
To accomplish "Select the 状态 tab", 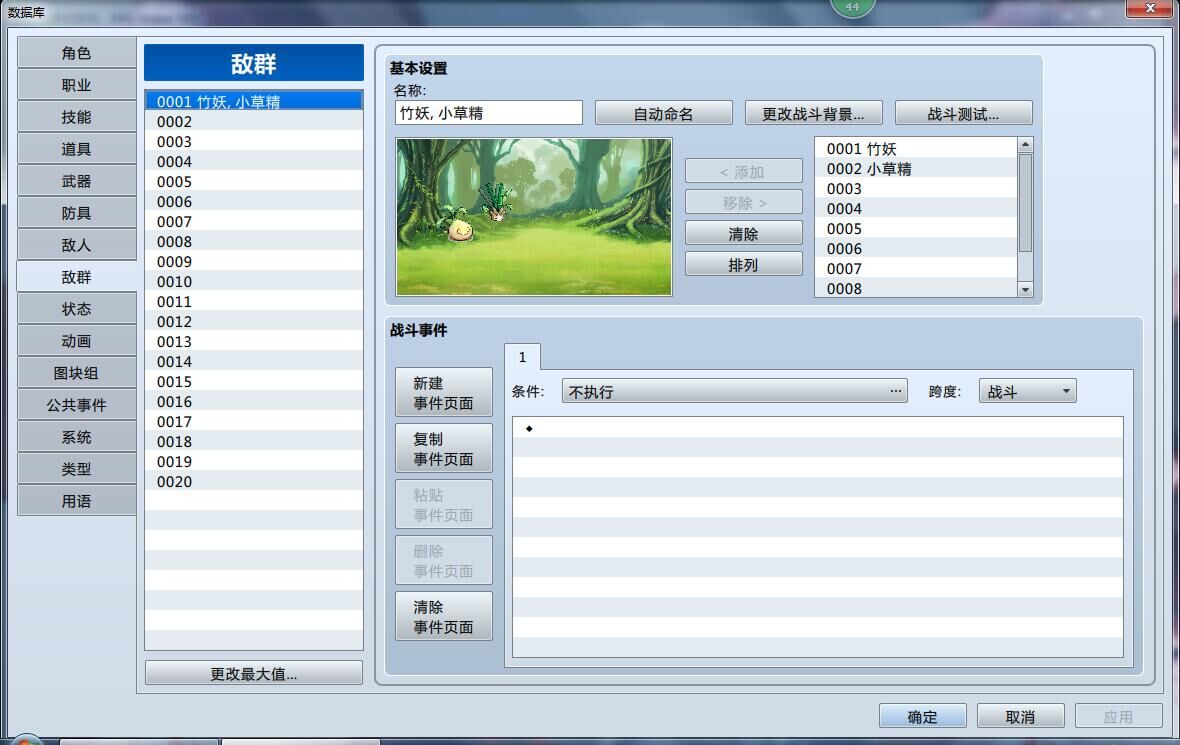I will (76, 309).
